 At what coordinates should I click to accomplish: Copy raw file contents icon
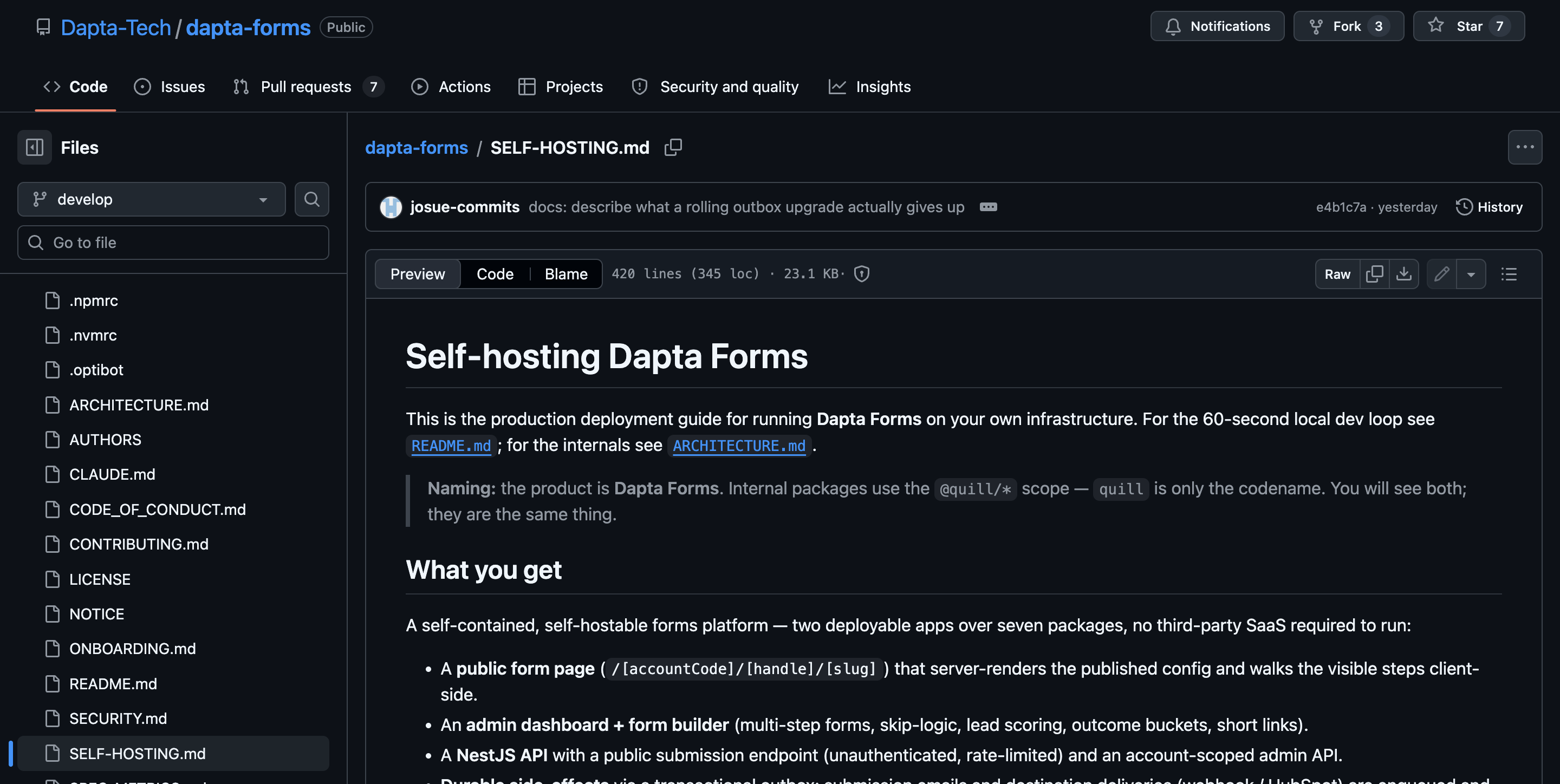(1374, 273)
